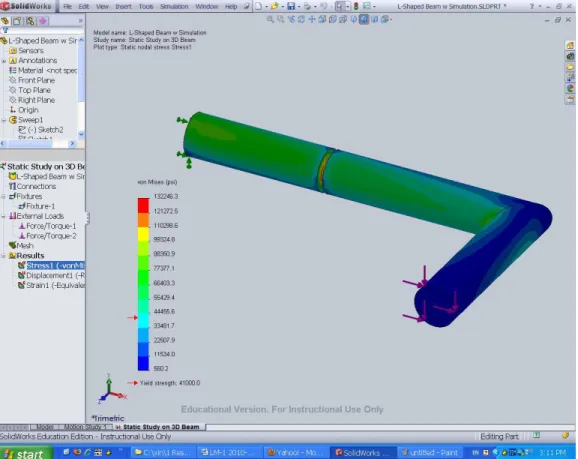The image size is (578, 459).
Task: Open the Simulation menu
Action: click(x=174, y=7)
